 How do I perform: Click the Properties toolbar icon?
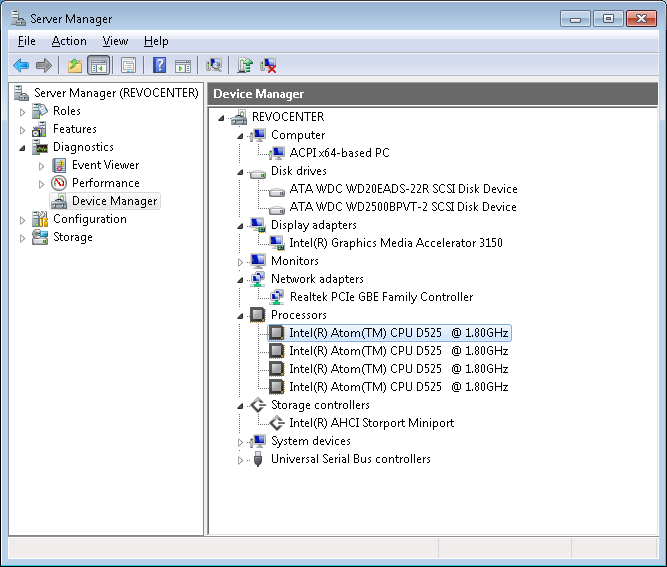[128, 66]
